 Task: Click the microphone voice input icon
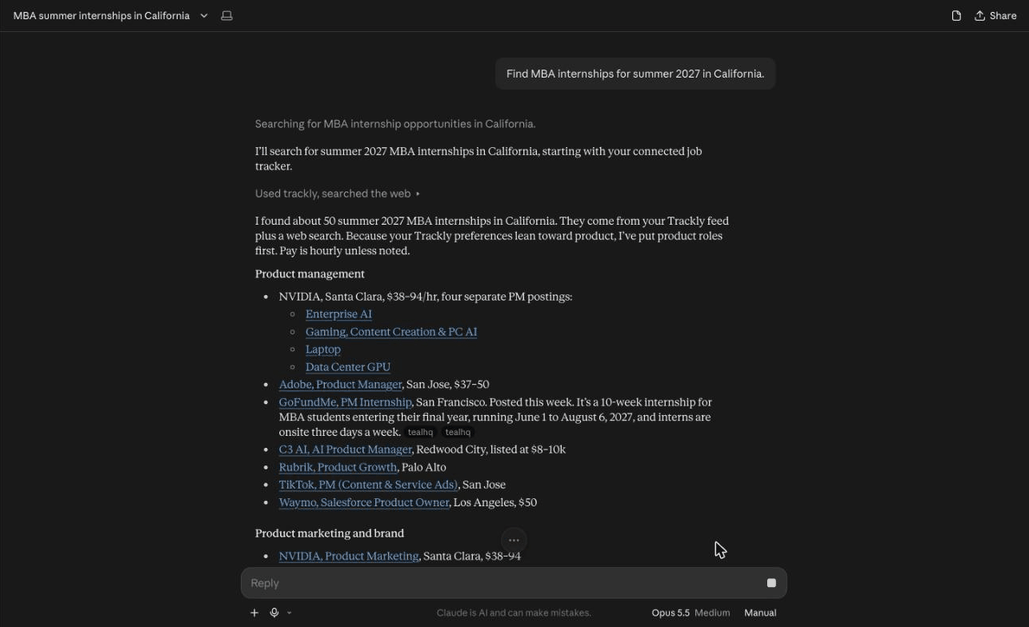coord(274,613)
